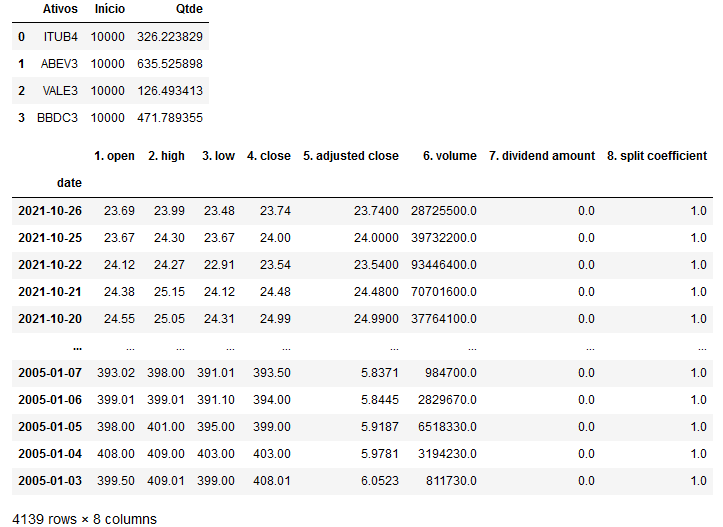This screenshot has width=723, height=527.
Task: Select the 2005-01-04 row date
Action: pos(50,454)
